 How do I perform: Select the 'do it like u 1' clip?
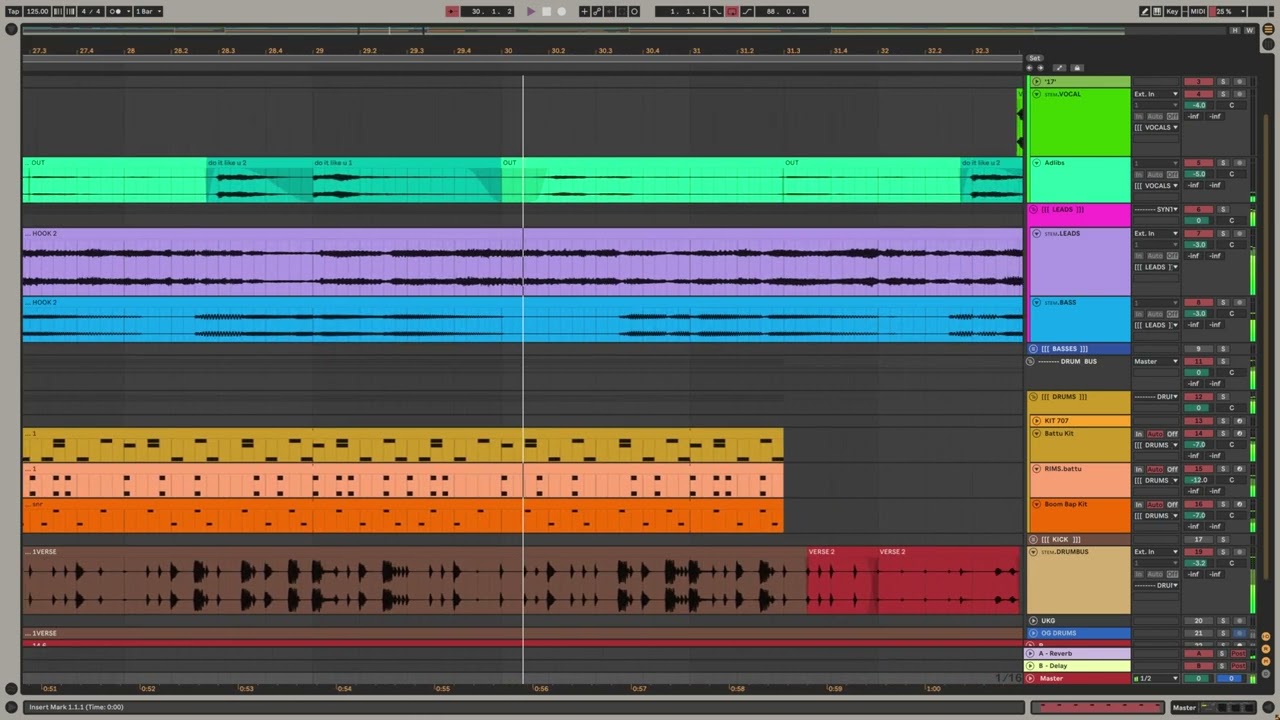pos(408,180)
